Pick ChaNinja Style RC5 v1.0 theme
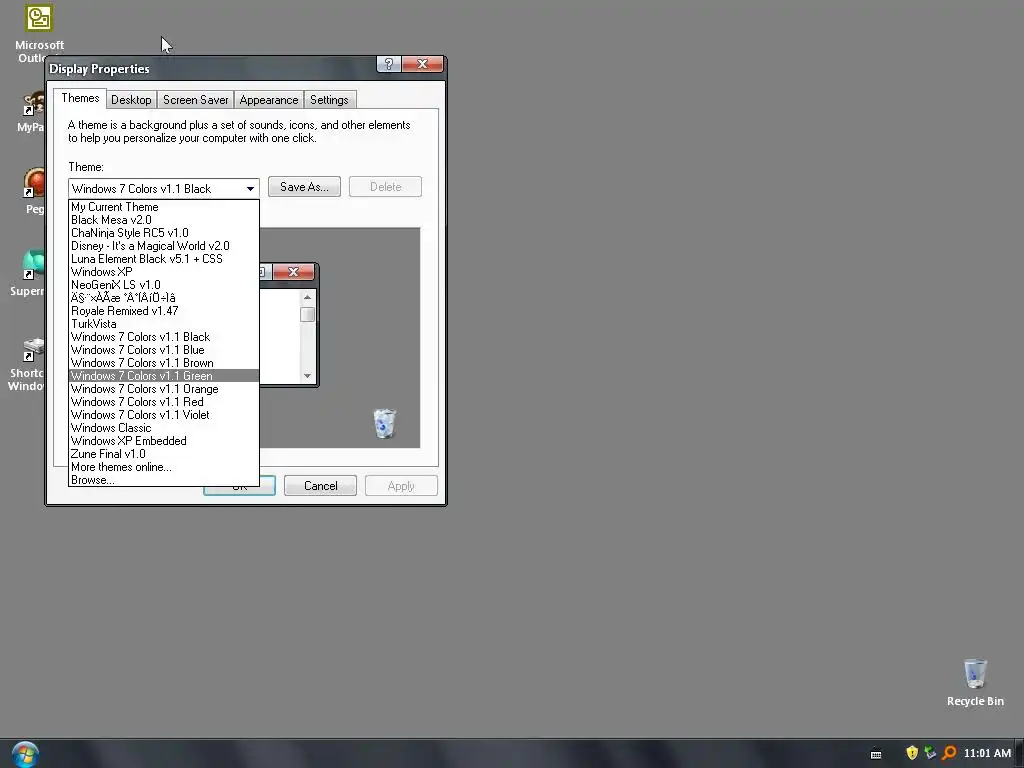The height and width of the screenshot is (768, 1024). [x=164, y=233]
